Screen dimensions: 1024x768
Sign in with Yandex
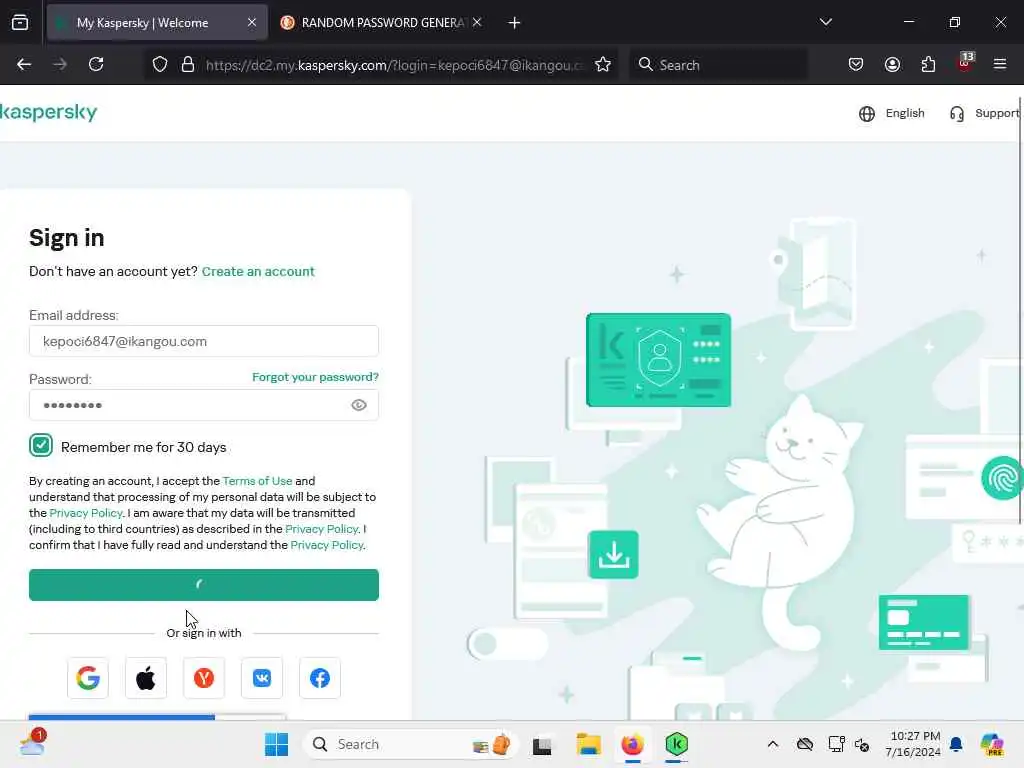click(204, 678)
